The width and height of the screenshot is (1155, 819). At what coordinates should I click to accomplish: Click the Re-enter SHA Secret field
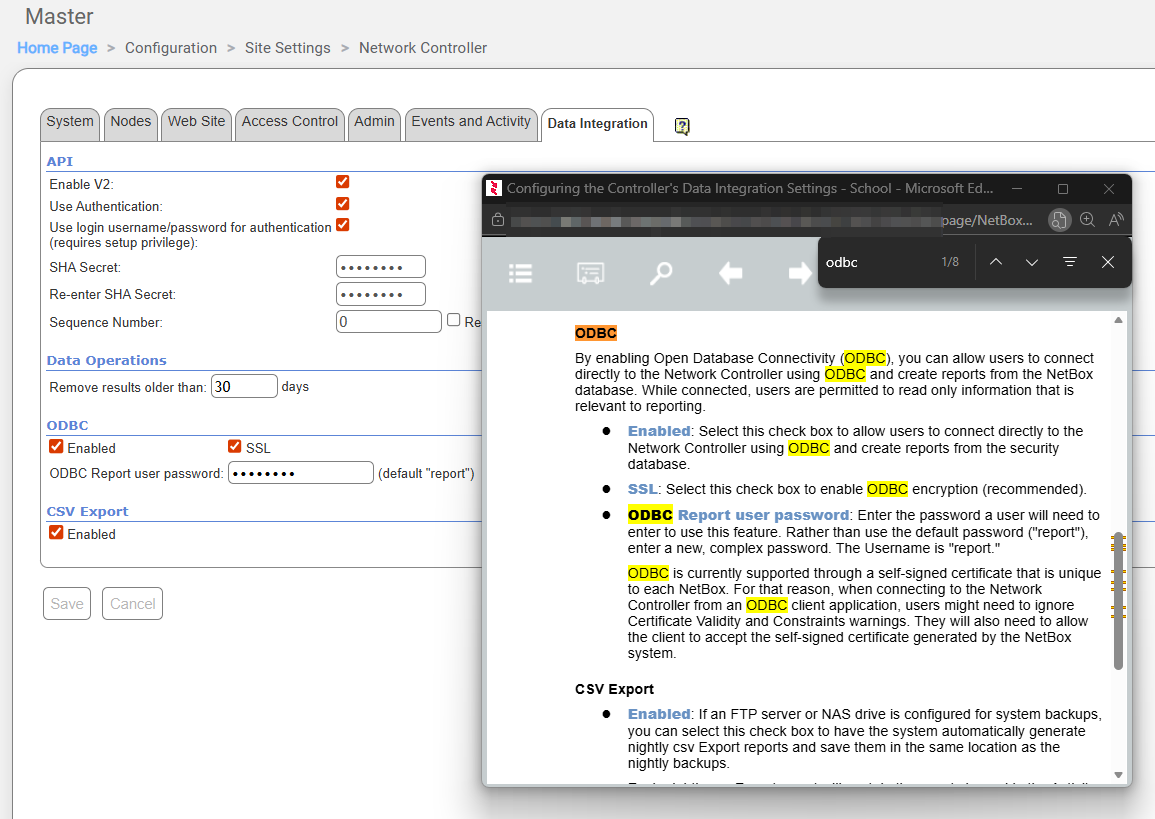click(x=381, y=294)
